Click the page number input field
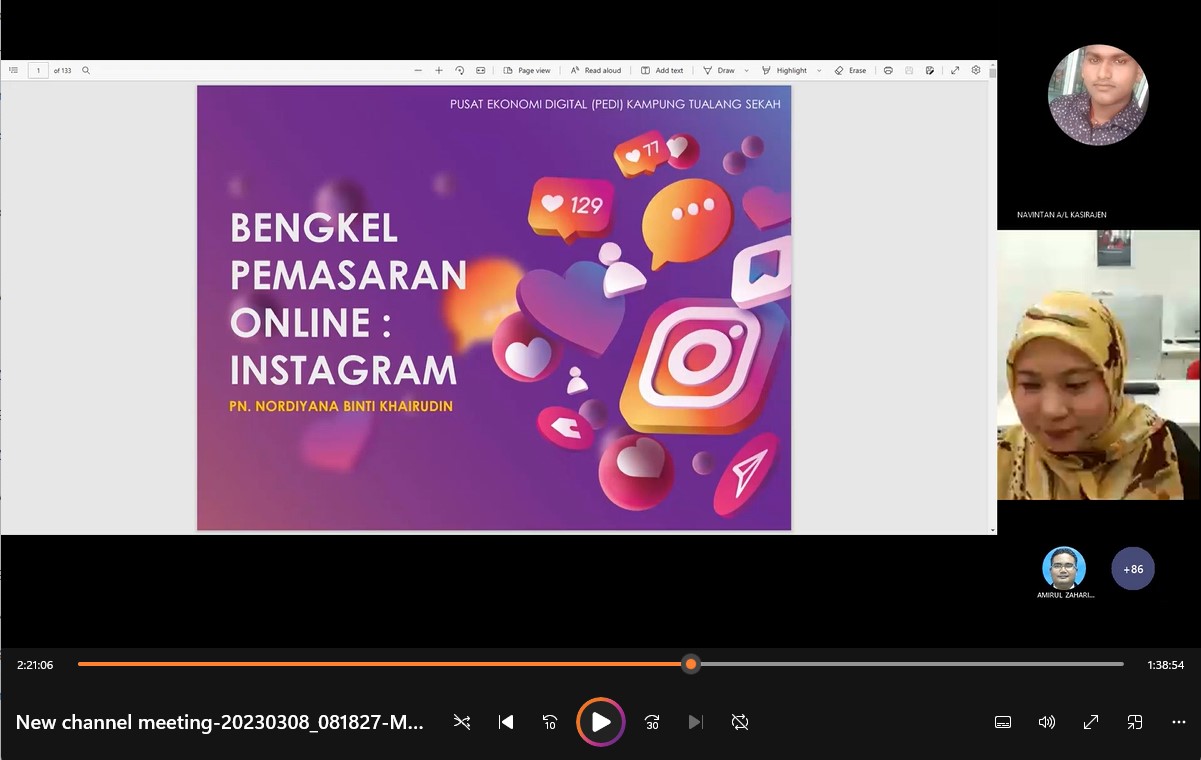The width and height of the screenshot is (1201, 760). (38, 70)
